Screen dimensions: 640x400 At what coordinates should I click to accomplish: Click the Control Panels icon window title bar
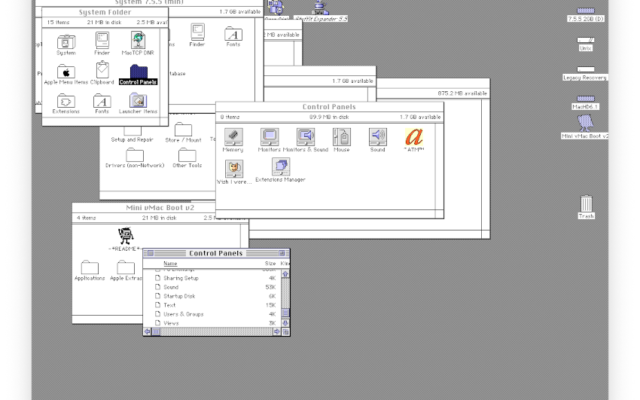[x=329, y=107]
